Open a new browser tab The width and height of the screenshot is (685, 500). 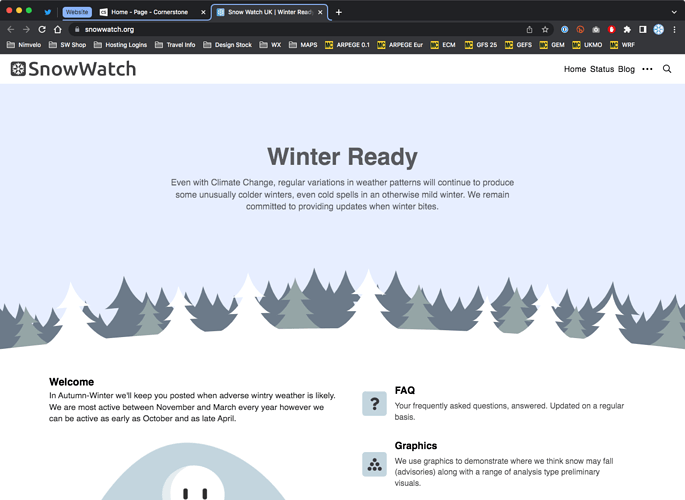339,12
